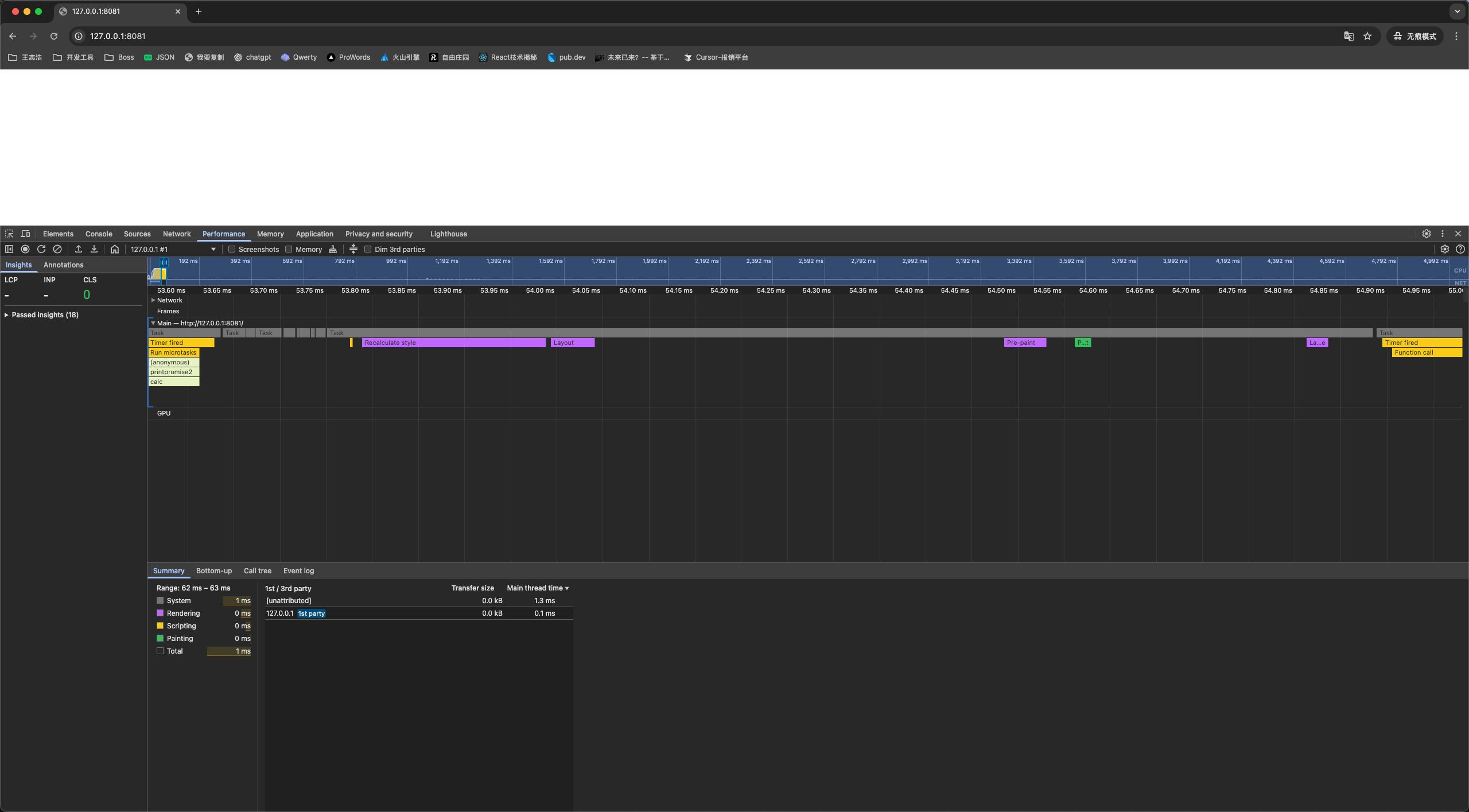Clear the current performance recording
Screen dimensions: 1469x812
pos(57,249)
